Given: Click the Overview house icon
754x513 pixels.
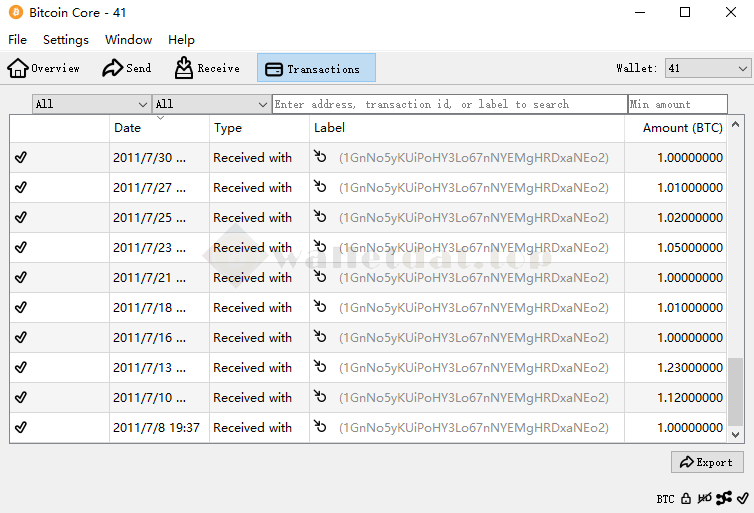Looking at the screenshot, I should (18, 68).
